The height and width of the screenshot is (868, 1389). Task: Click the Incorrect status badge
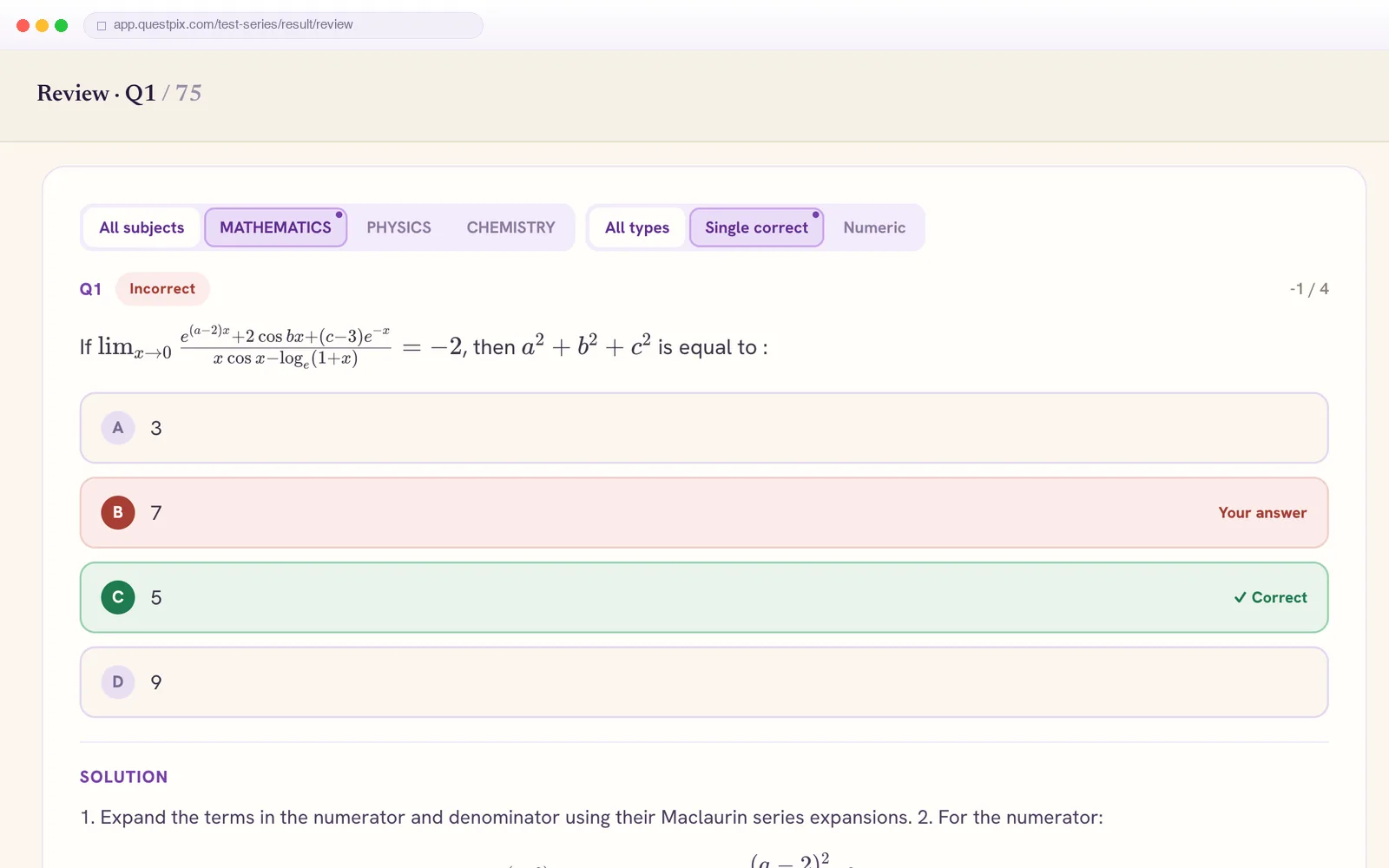click(162, 289)
